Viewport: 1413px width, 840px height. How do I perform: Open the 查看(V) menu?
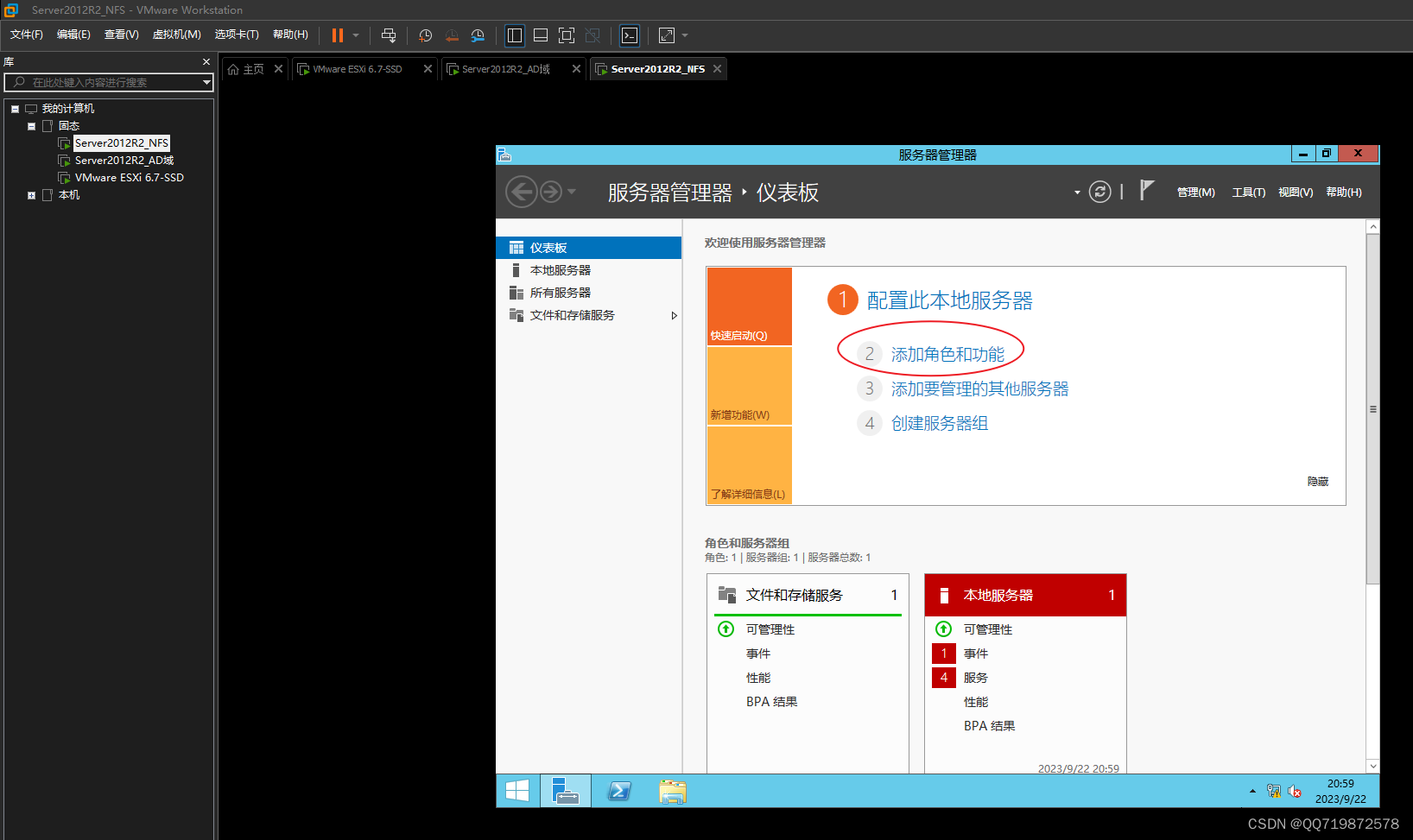[122, 35]
